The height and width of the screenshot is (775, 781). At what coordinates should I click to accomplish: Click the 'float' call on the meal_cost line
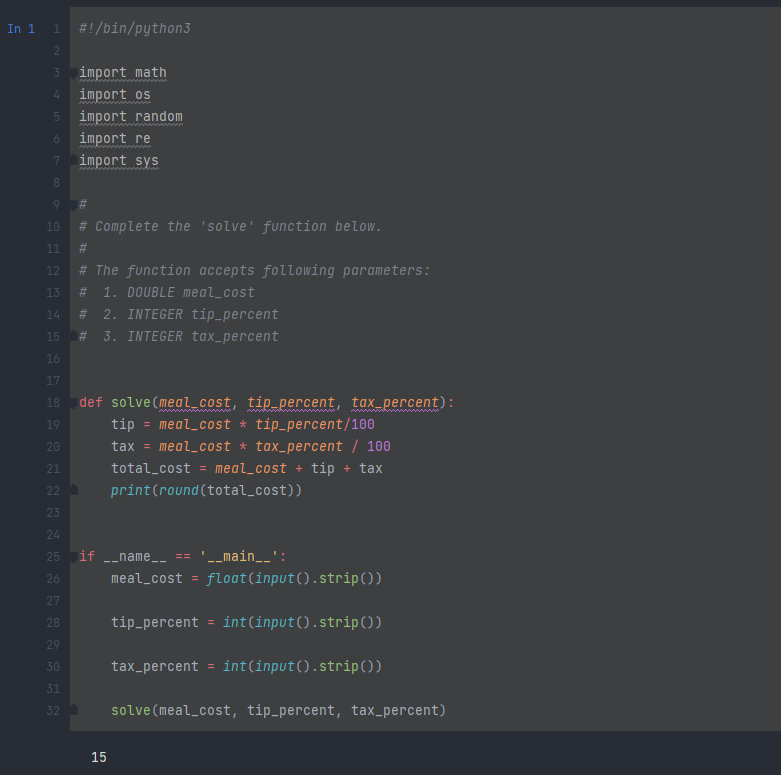[227, 578]
